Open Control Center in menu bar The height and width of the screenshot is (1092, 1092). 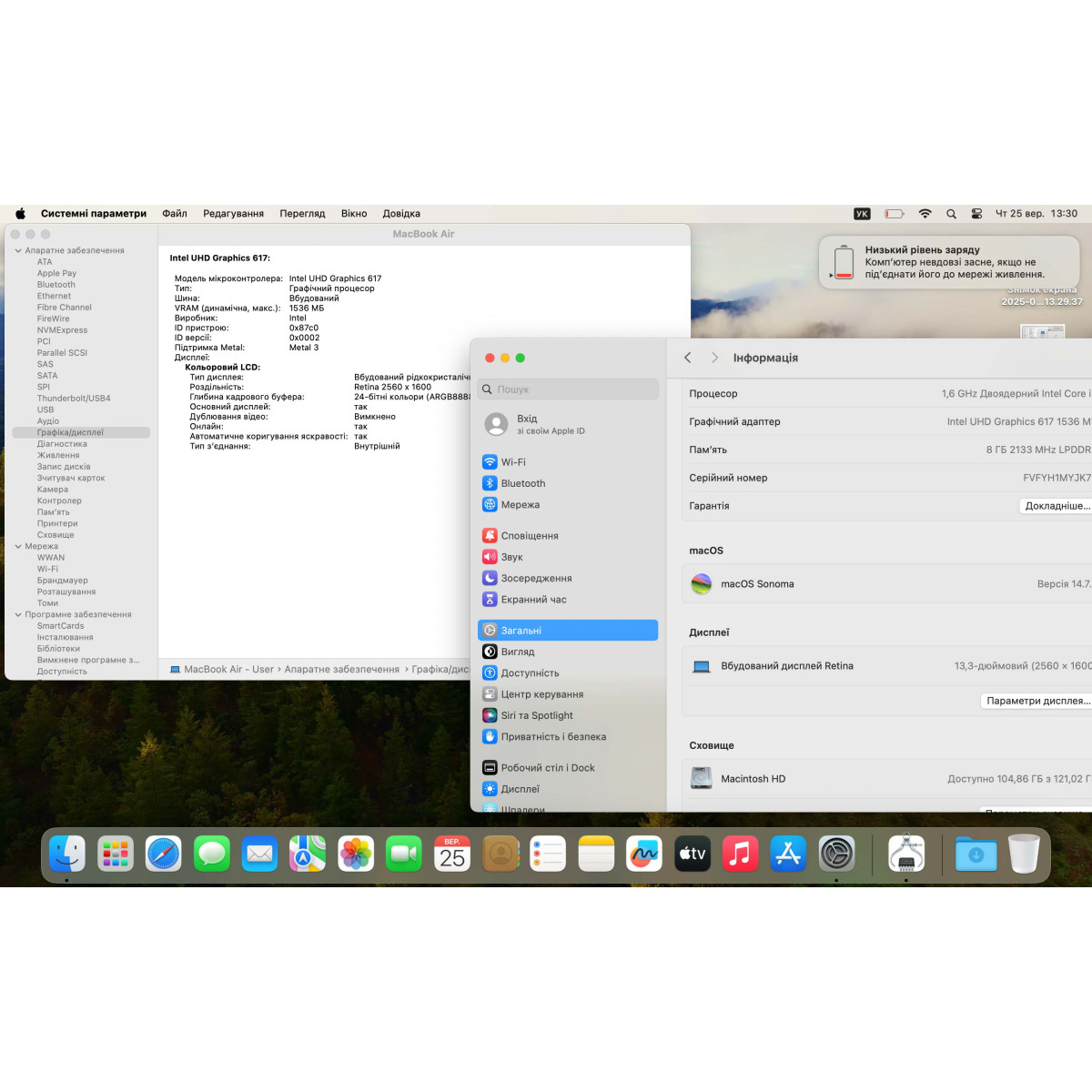point(976,214)
